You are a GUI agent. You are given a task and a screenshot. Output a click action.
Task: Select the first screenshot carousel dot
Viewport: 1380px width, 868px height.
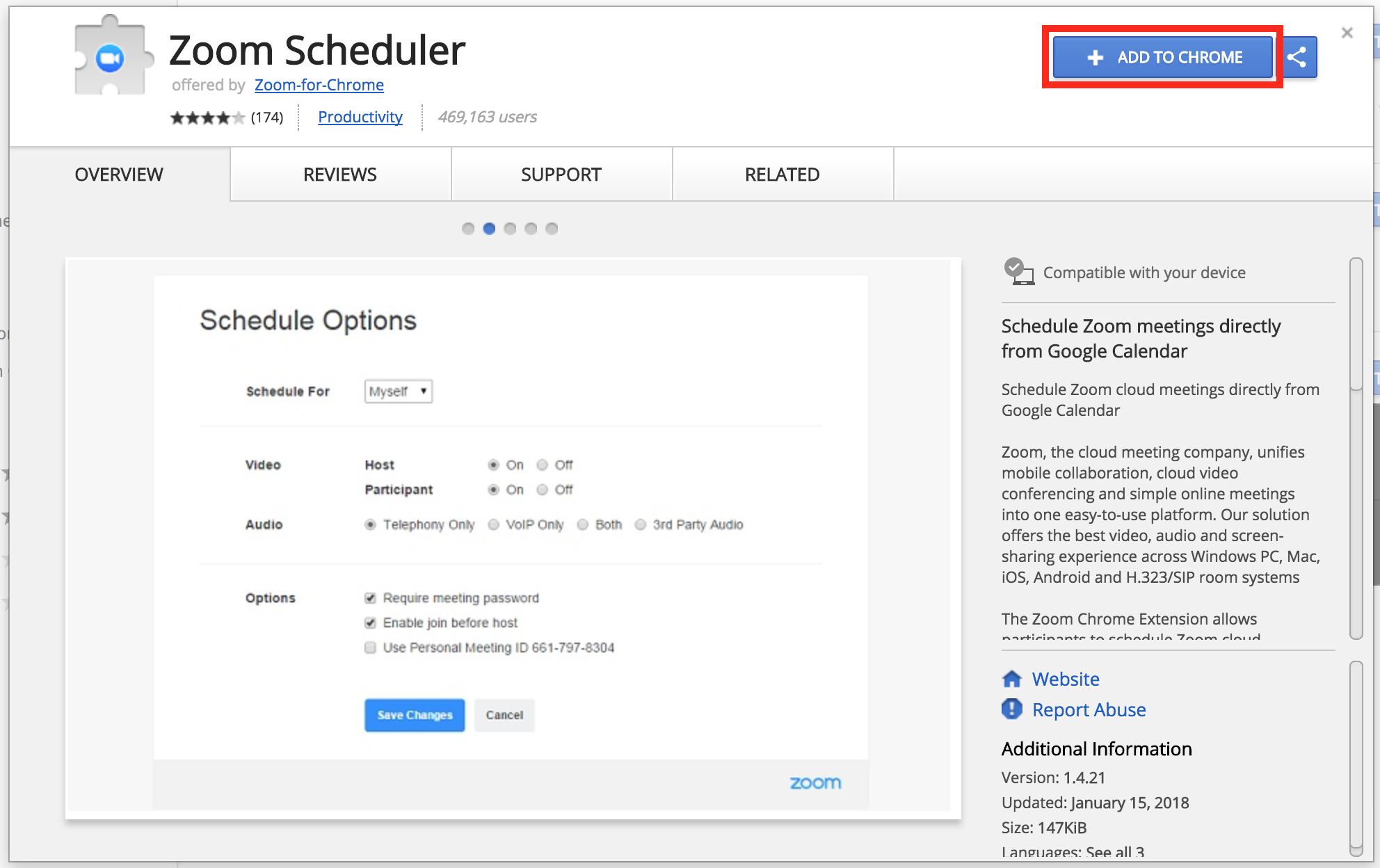468,229
